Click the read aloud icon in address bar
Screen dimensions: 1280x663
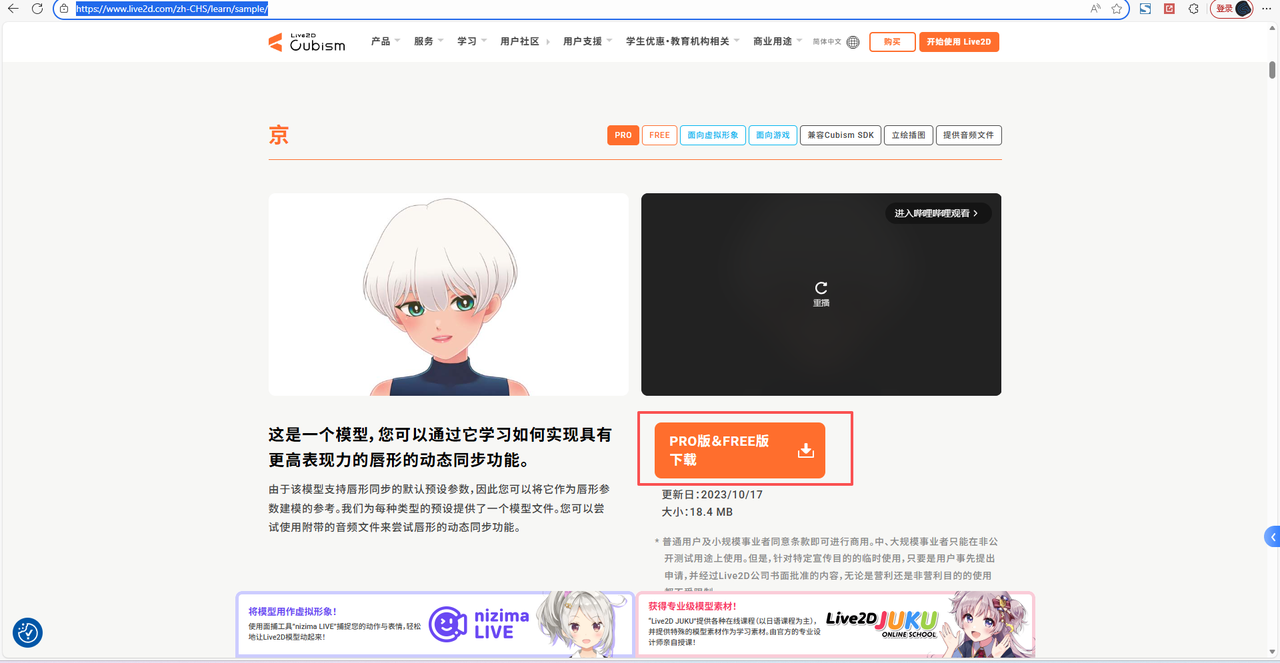click(1095, 9)
